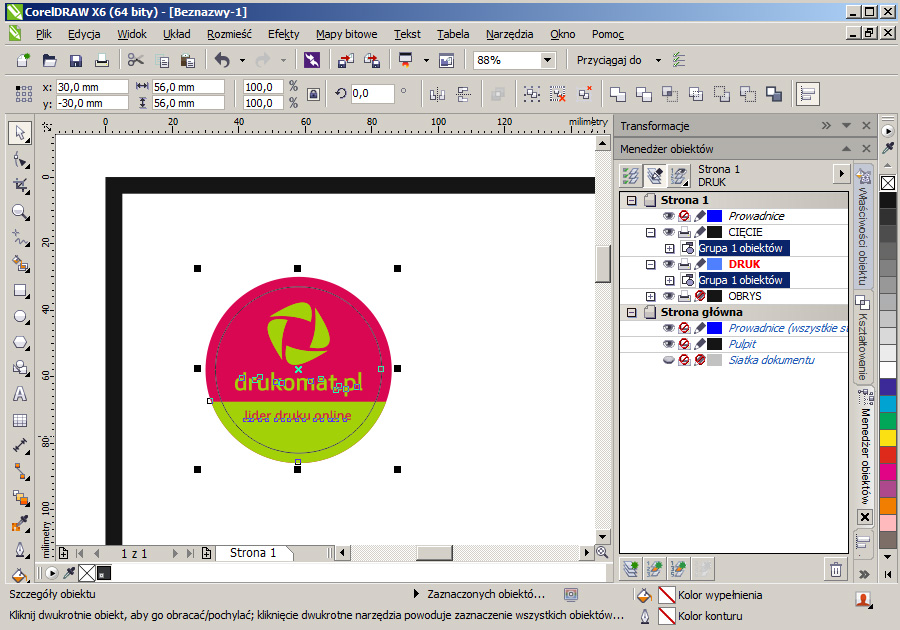The height and width of the screenshot is (630, 900).
Task: Toggle editing pencil on the DRUK layer
Action: [x=700, y=265]
